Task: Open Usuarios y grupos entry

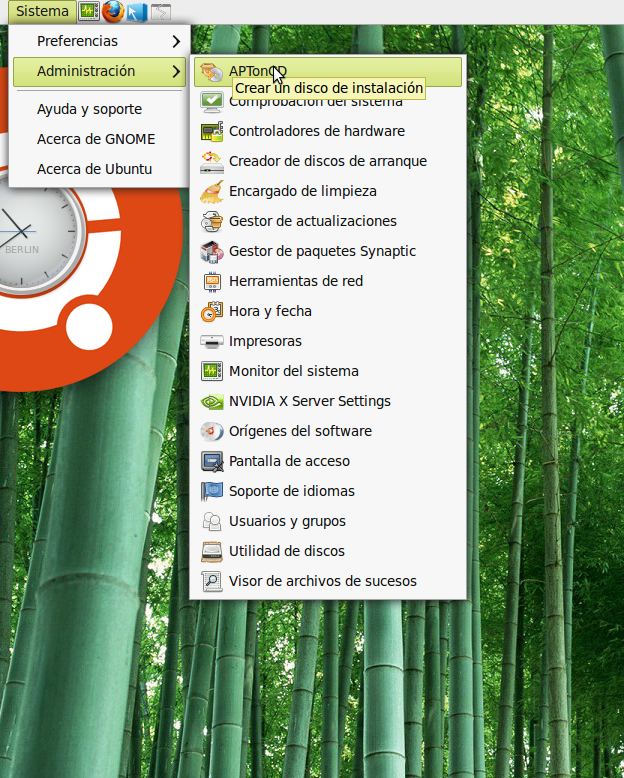Action: [287, 521]
